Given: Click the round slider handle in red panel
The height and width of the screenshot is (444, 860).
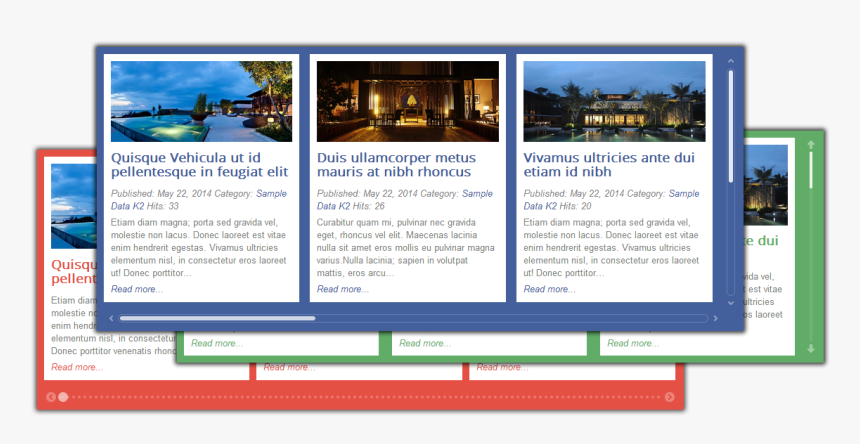Looking at the screenshot, I should click(63, 397).
